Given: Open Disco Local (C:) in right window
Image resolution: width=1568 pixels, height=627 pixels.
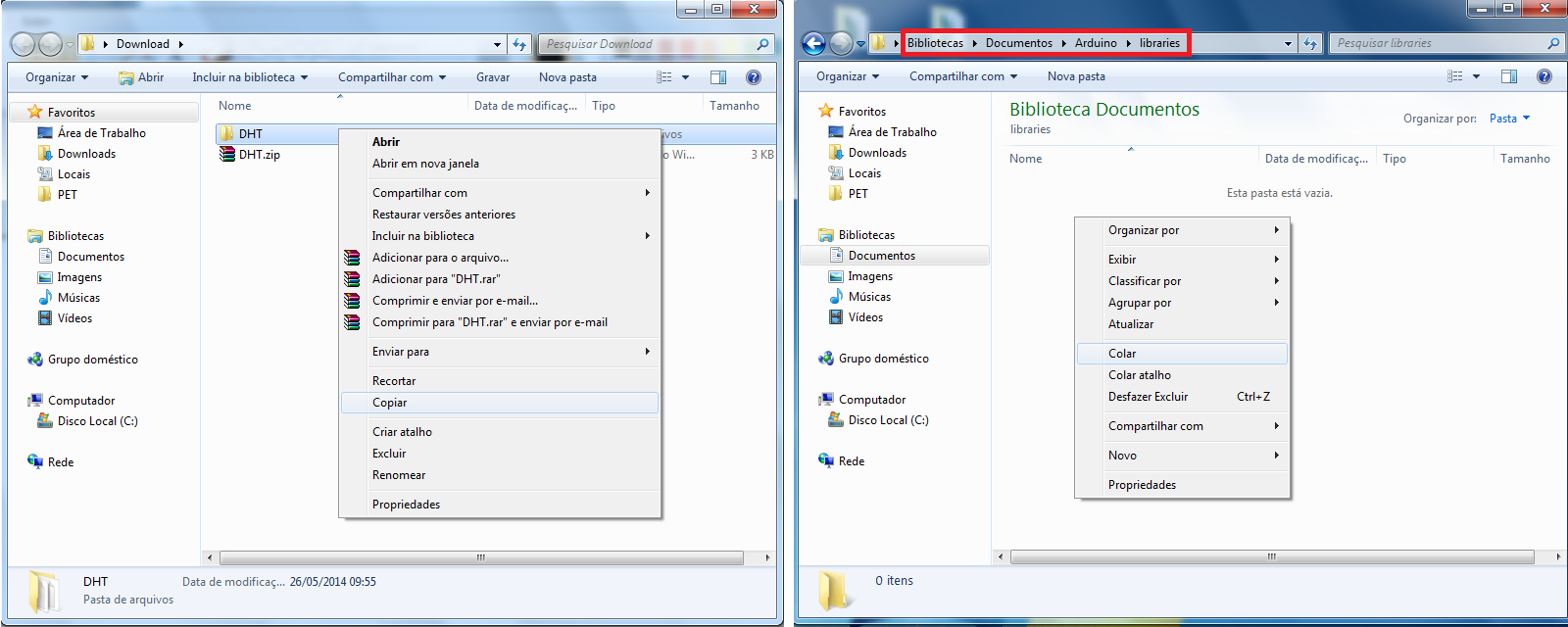Looking at the screenshot, I should pyautogui.click(x=887, y=420).
